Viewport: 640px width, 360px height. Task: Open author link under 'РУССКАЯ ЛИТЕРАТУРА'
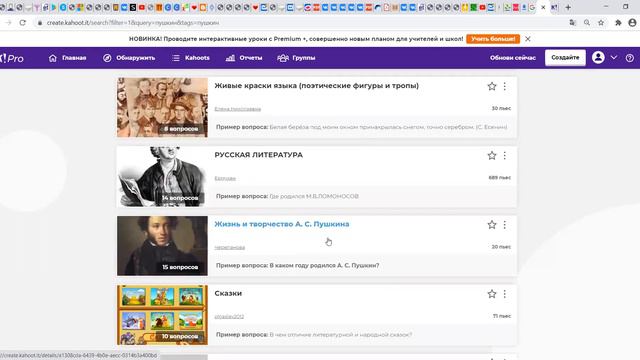[225, 178]
